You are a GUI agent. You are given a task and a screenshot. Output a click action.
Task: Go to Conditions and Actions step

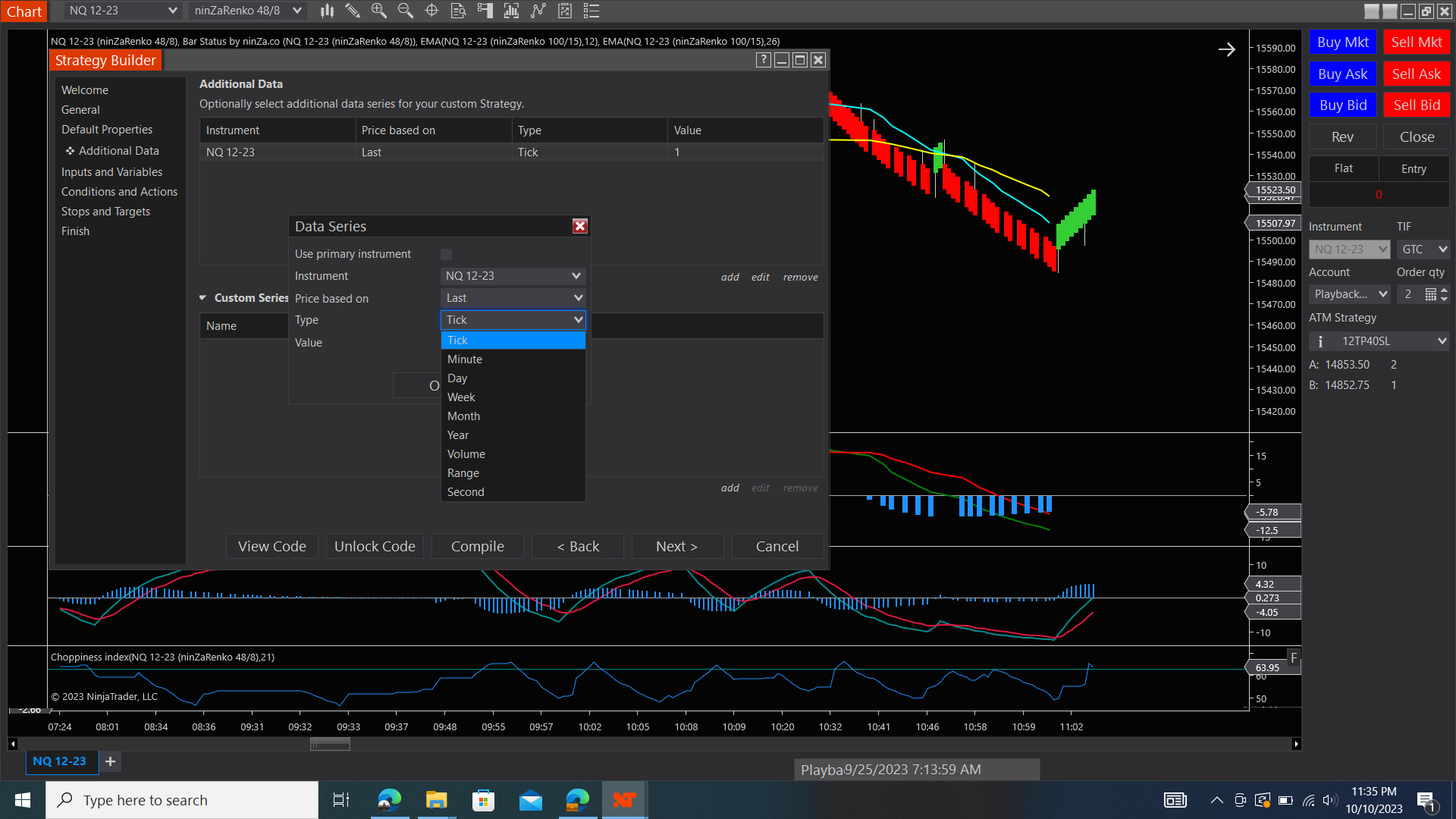tap(119, 192)
